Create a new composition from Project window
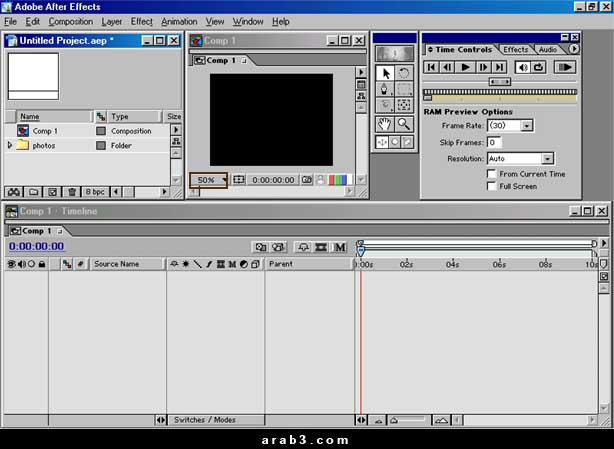Image resolution: width=614 pixels, height=449 pixels. point(52,192)
